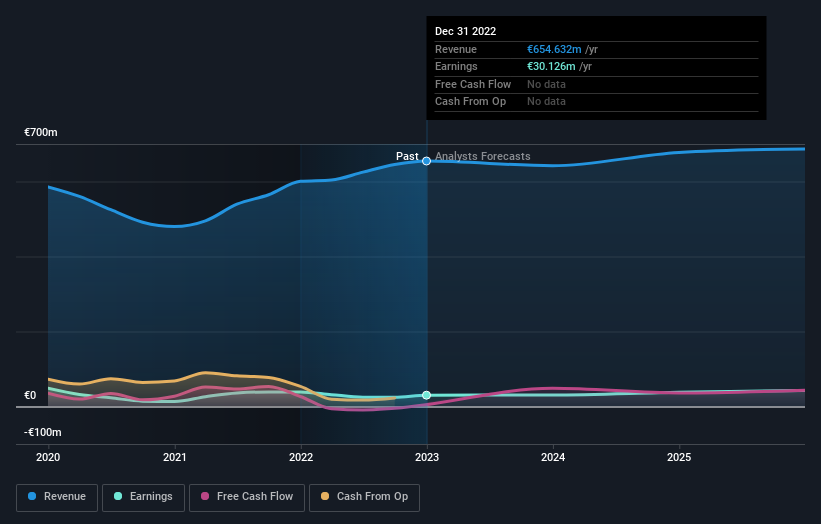The height and width of the screenshot is (524, 821).
Task: Click the Cash From Op tooltip row
Action: coord(596,102)
